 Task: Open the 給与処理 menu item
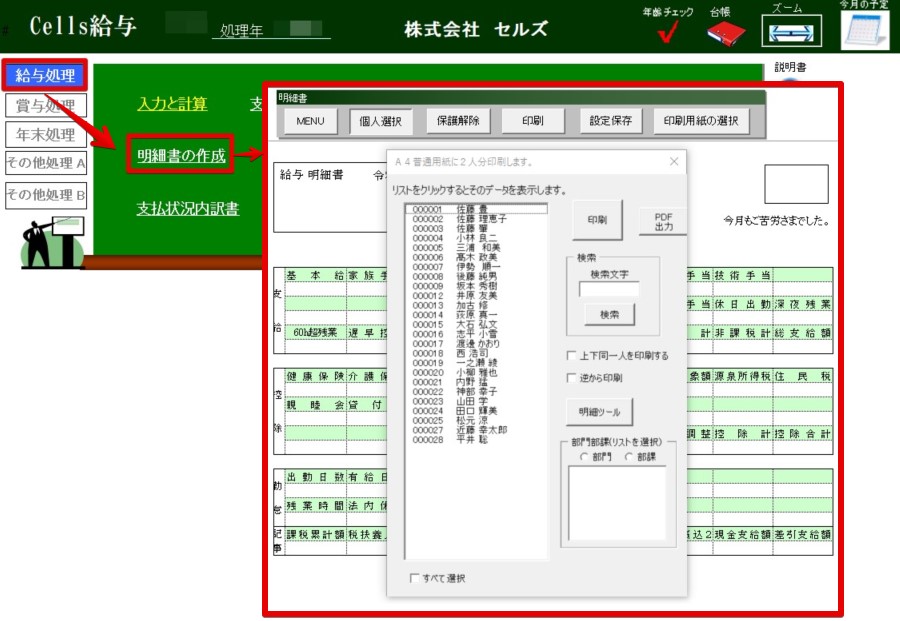45,75
